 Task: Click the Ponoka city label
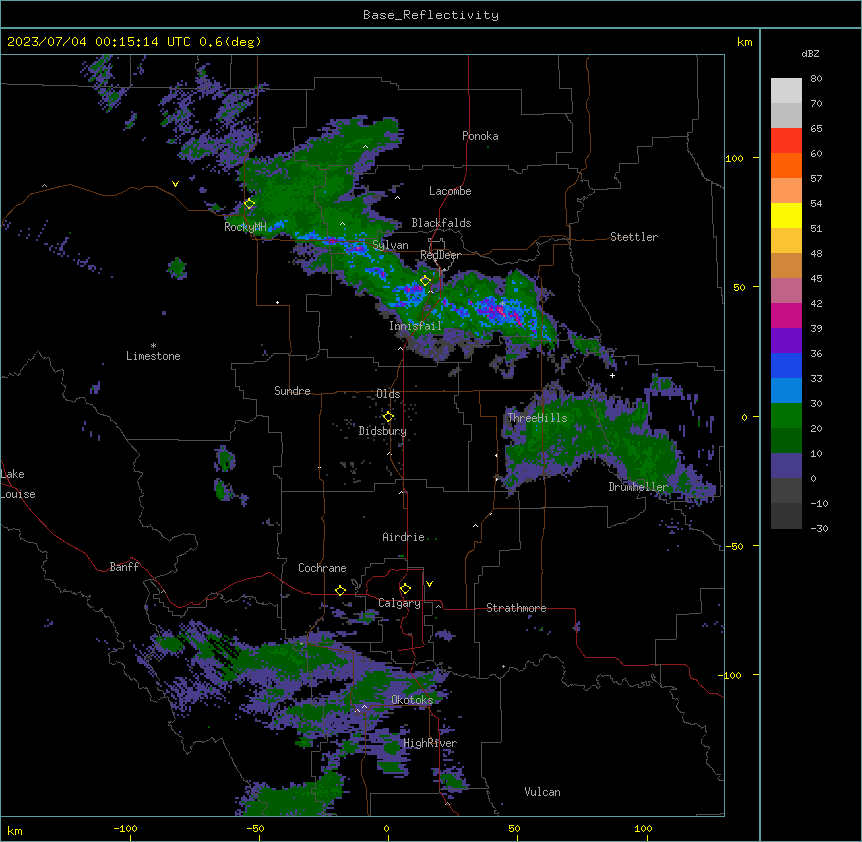click(480, 136)
